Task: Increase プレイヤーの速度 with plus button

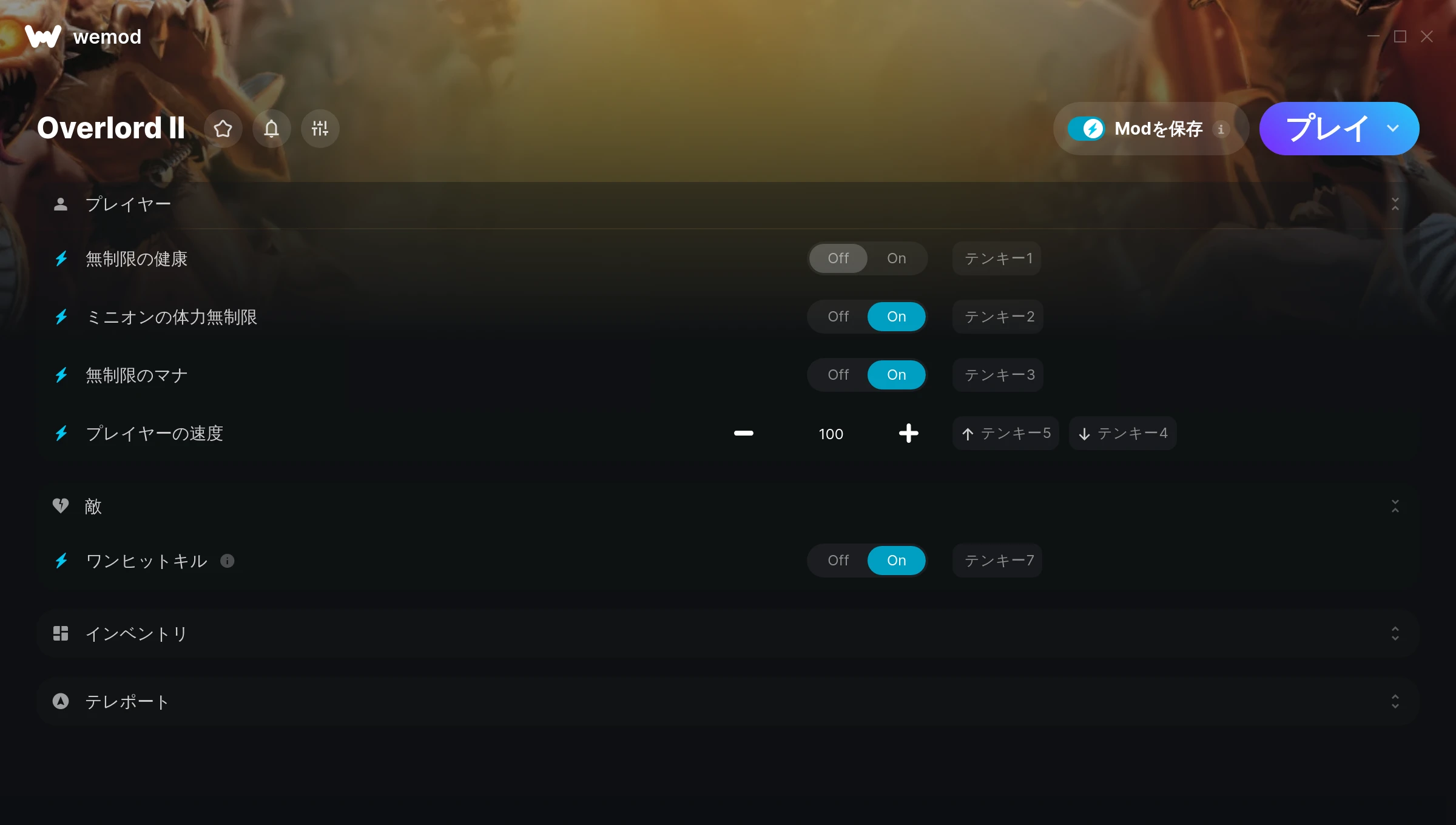Action: click(908, 433)
